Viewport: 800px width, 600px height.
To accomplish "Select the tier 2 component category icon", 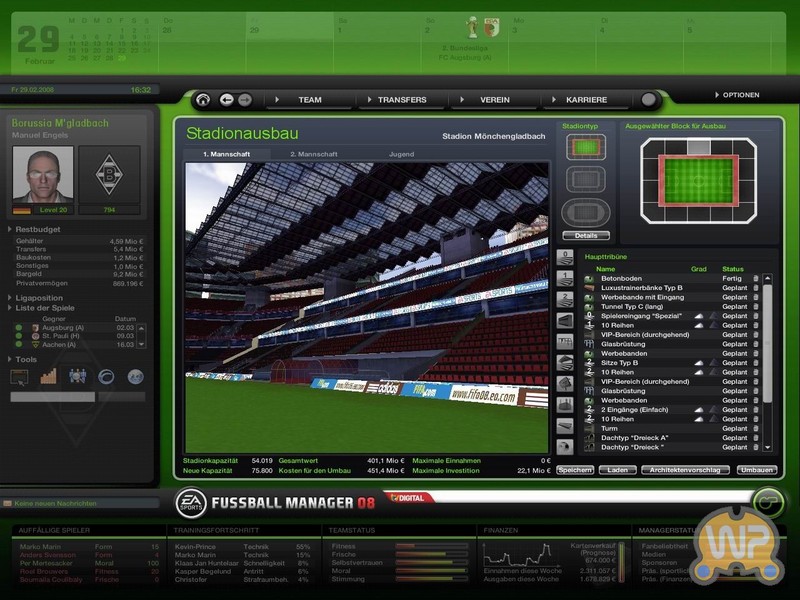I will pyautogui.click(x=565, y=299).
